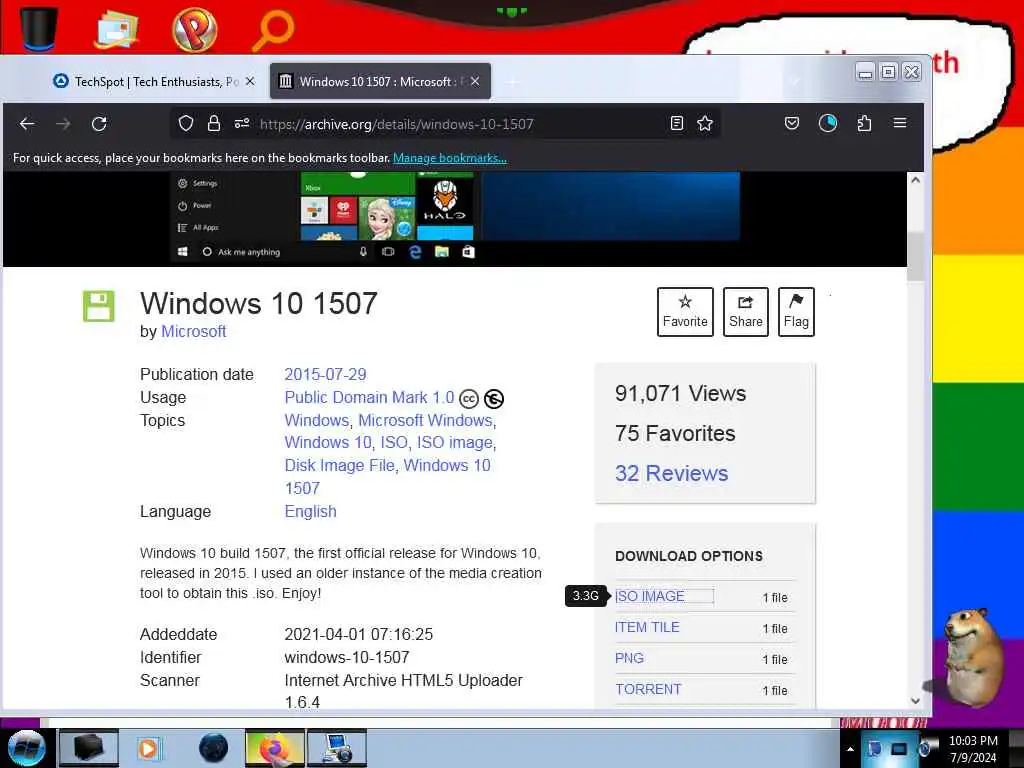Click the green floppy disk software icon
The width and height of the screenshot is (1024, 768).
point(99,306)
